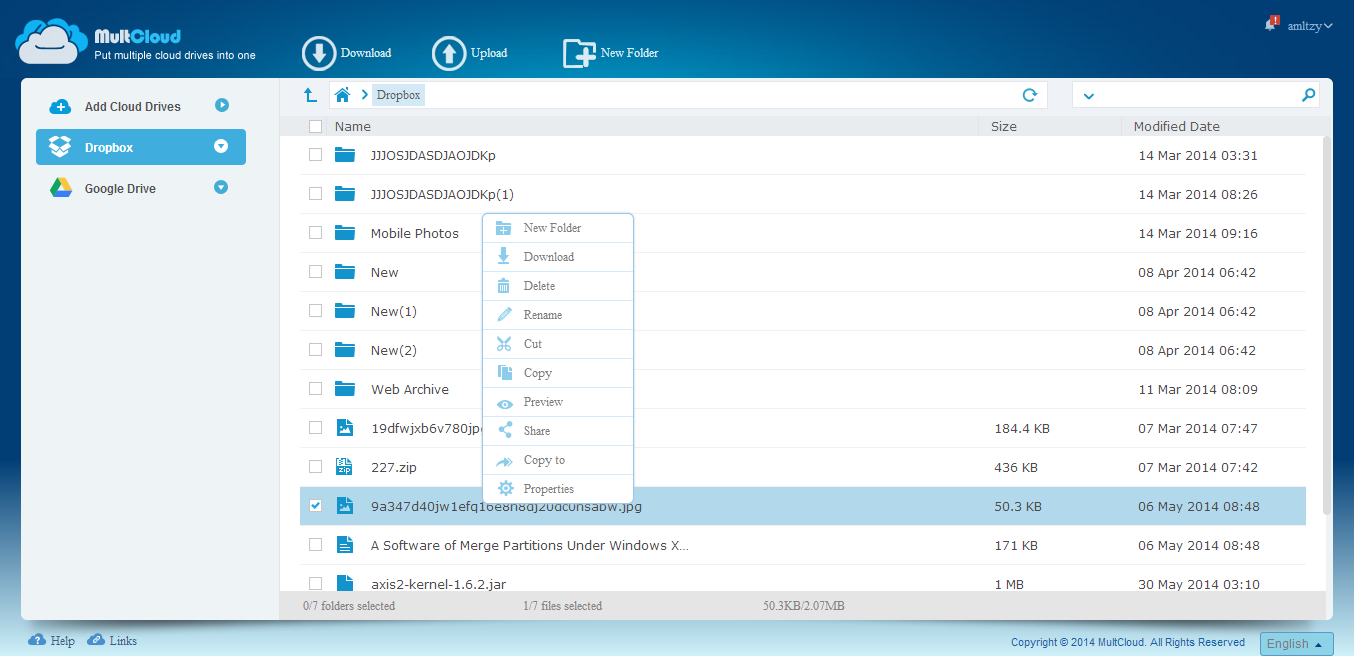Click the file list vertical scrollbar
Viewport: 1354px width, 656px height.
click(1326, 325)
